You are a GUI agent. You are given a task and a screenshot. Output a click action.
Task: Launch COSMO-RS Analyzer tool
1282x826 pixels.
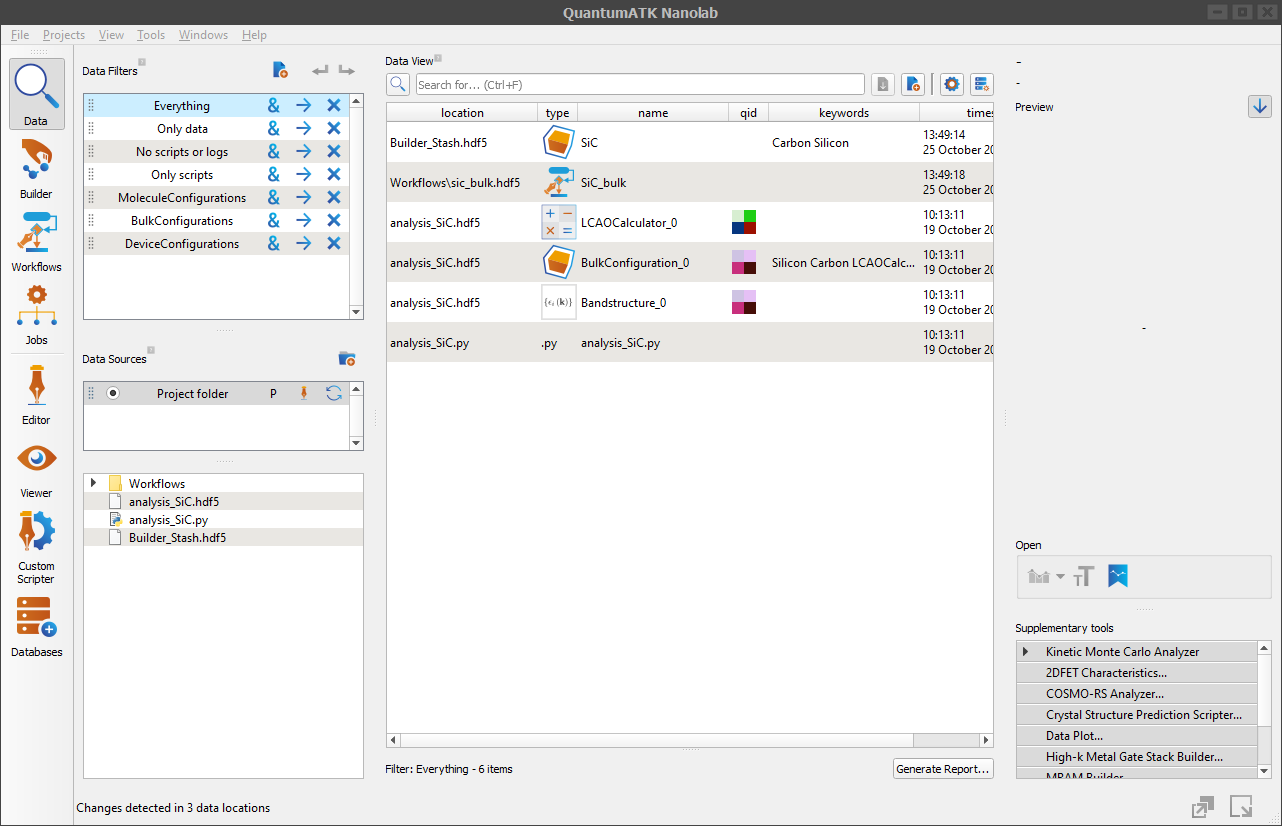click(x=1137, y=694)
